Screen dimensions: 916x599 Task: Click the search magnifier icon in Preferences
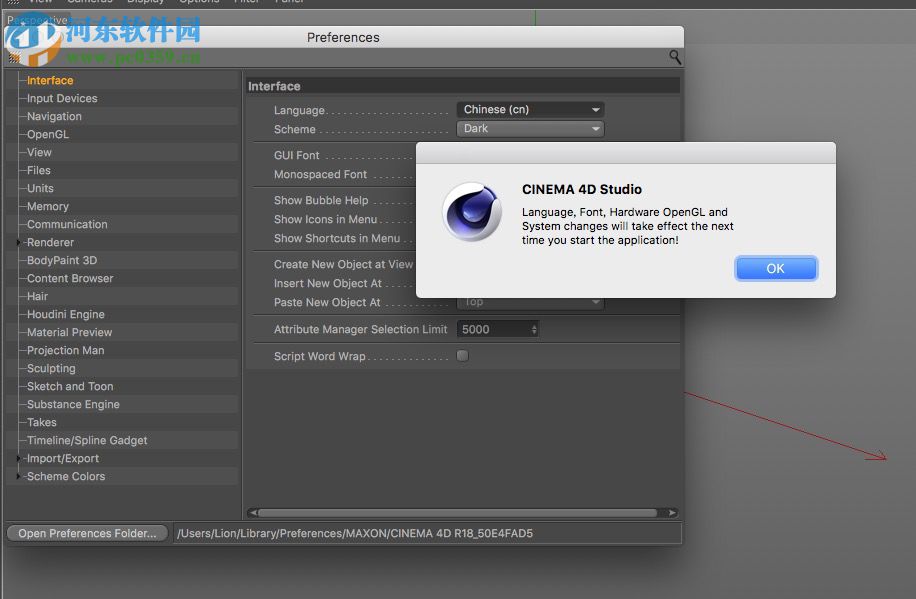pos(675,57)
